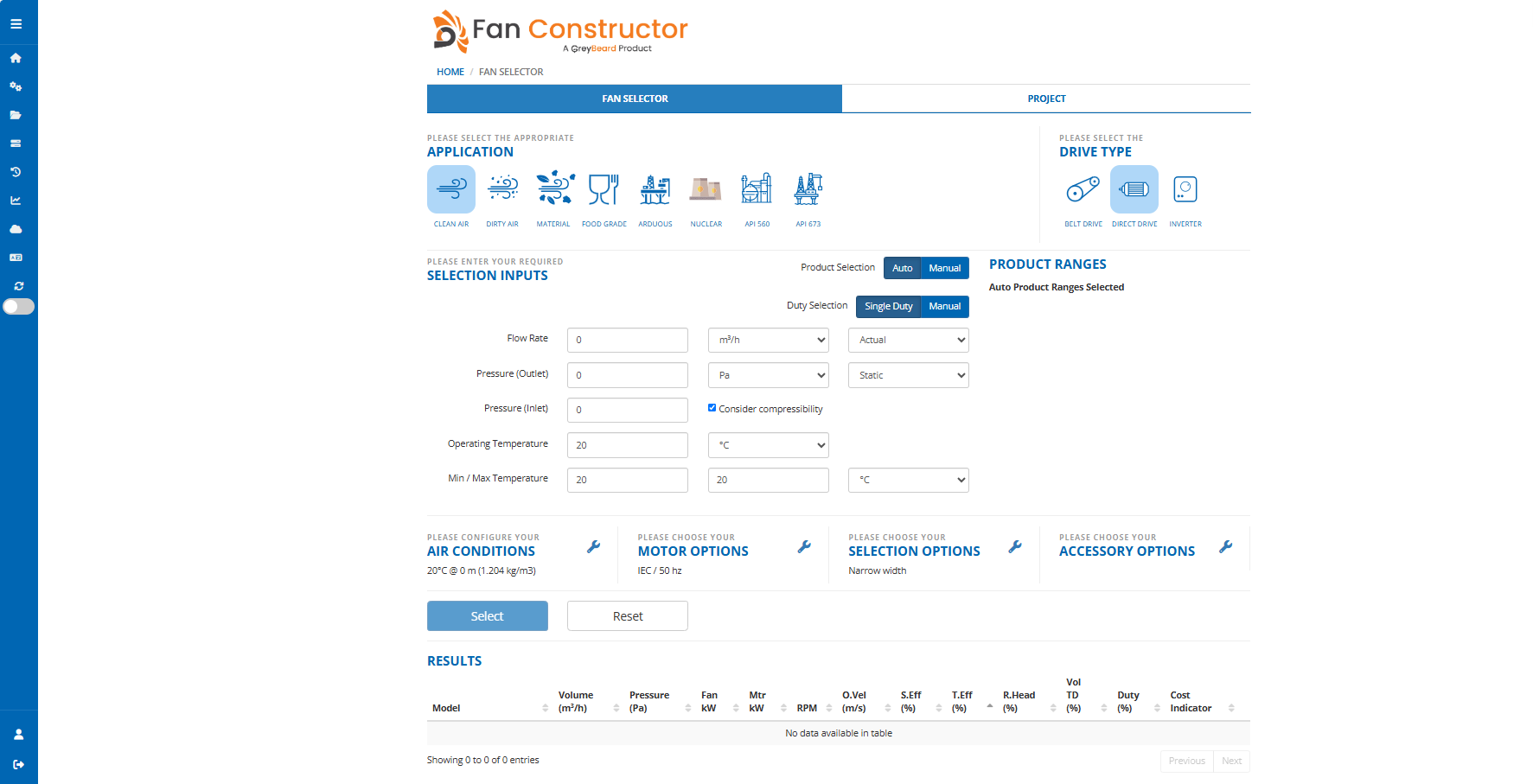Viewport: 1533px width, 784px height.
Task: Set Duty Selection to Single Duty
Action: click(x=888, y=306)
